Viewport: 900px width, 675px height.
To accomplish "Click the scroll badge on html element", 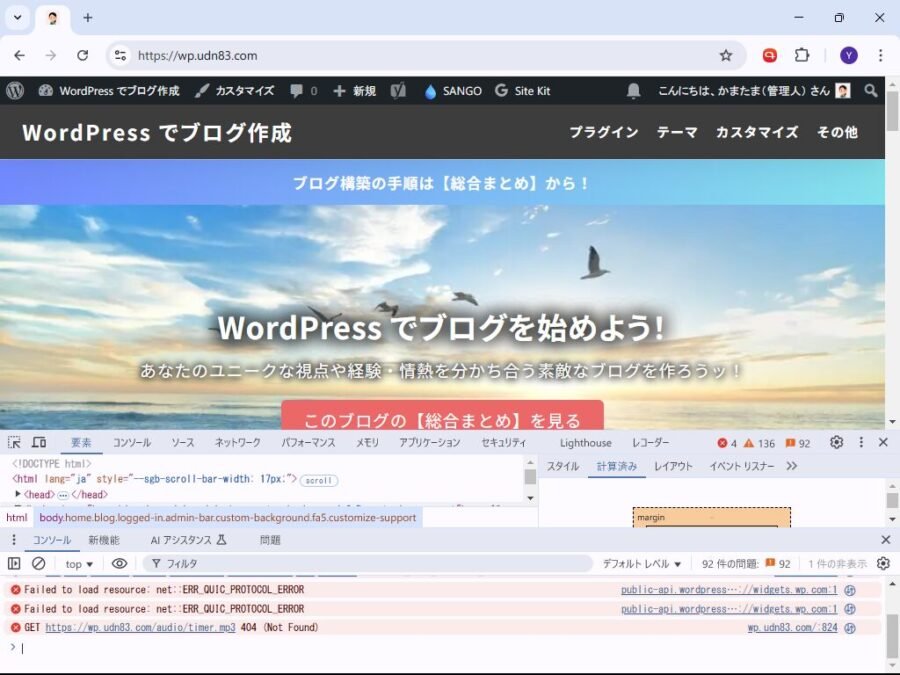I will point(319,480).
